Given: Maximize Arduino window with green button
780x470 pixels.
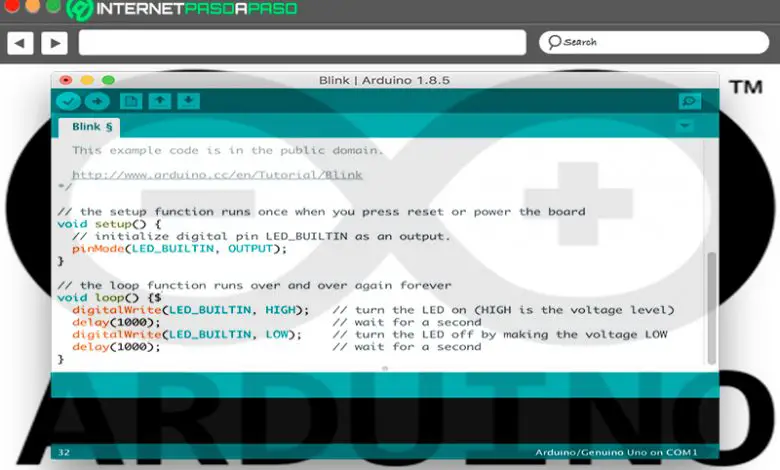Looking at the screenshot, I should [108, 80].
